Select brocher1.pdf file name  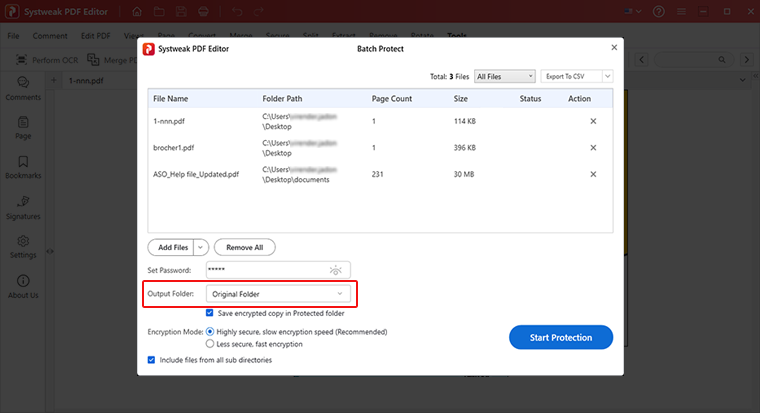point(174,148)
